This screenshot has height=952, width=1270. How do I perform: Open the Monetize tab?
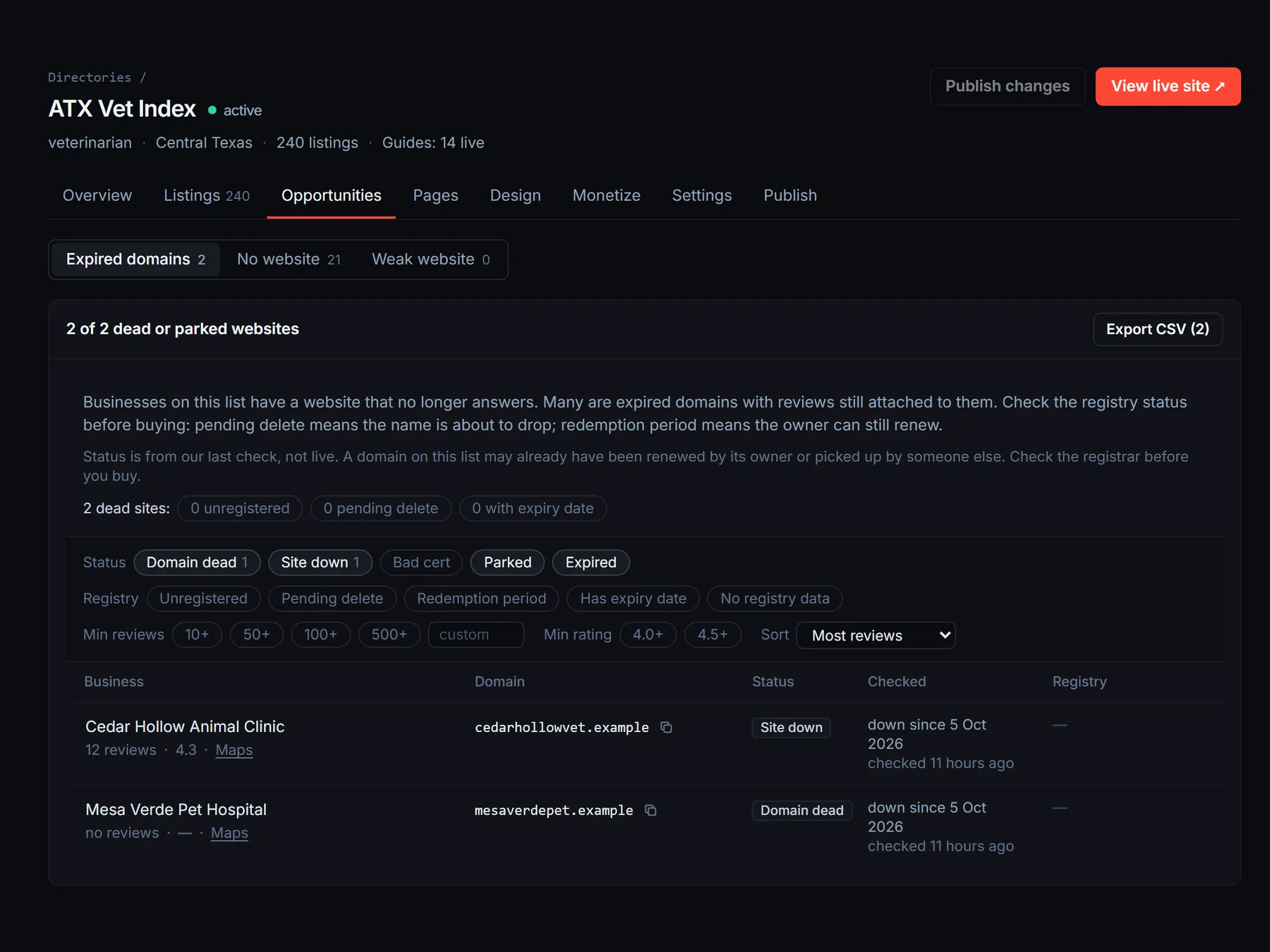(x=606, y=195)
